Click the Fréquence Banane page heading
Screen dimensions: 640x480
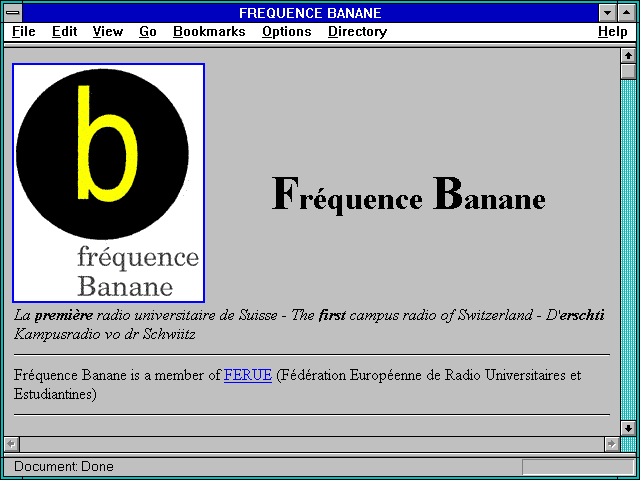tap(409, 195)
